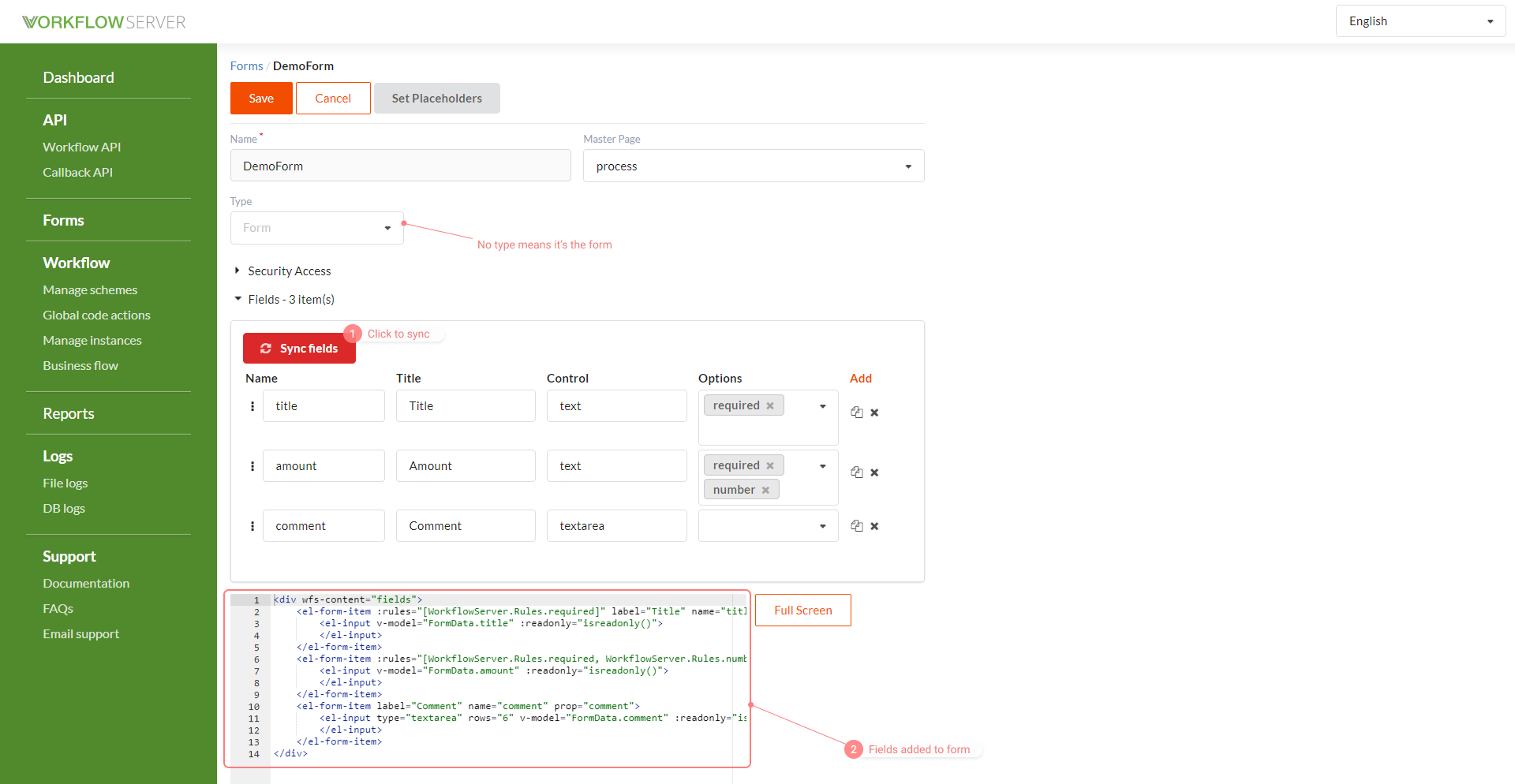Grab the drag handle of comment row

coord(252,526)
